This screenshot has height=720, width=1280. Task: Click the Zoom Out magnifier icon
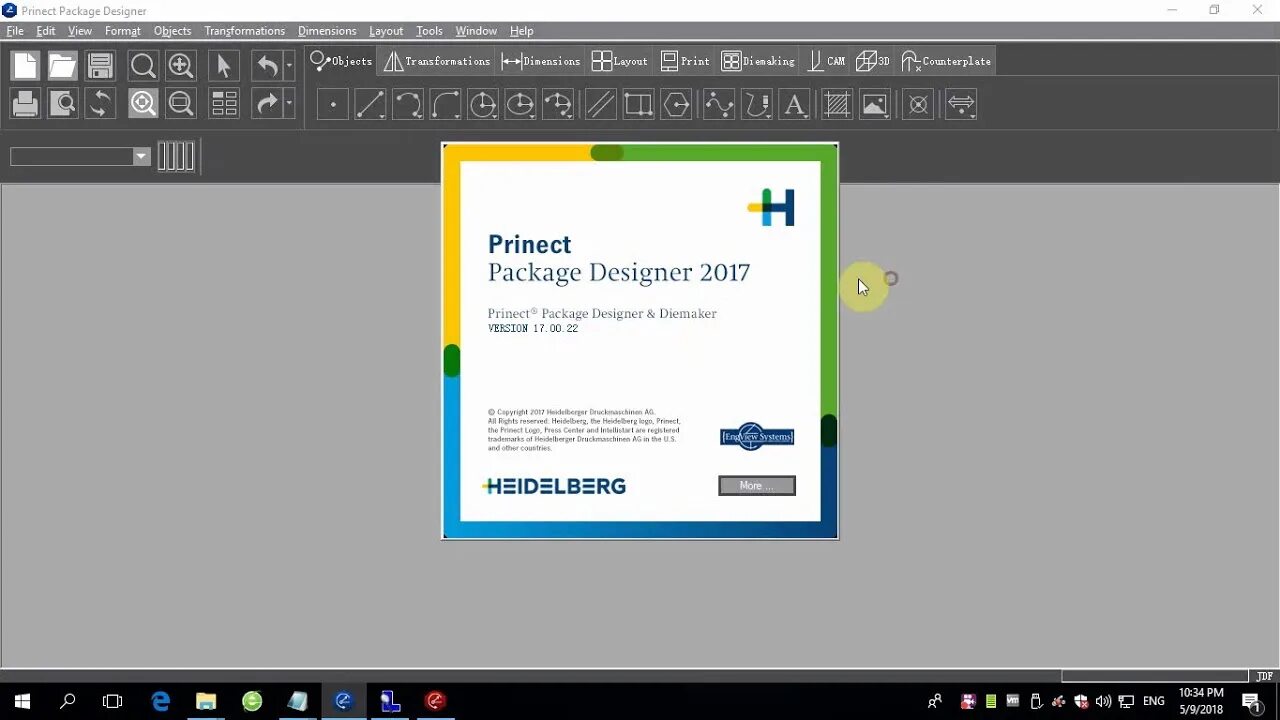coord(181,104)
